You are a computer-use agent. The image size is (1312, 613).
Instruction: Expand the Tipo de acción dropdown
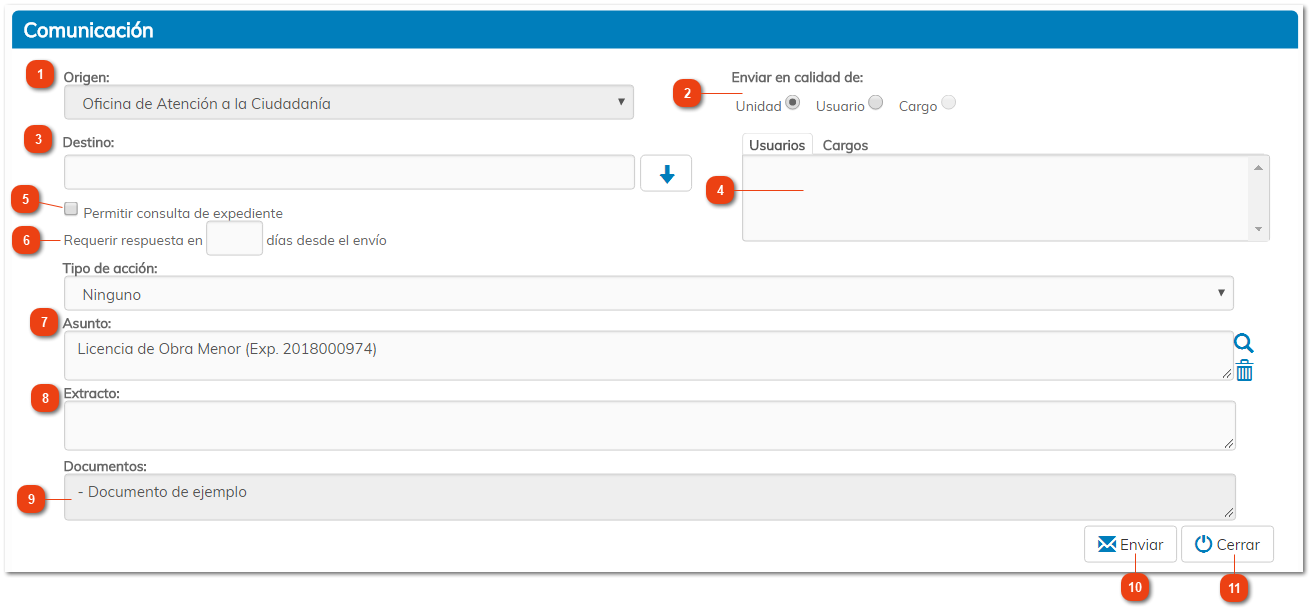[648, 294]
